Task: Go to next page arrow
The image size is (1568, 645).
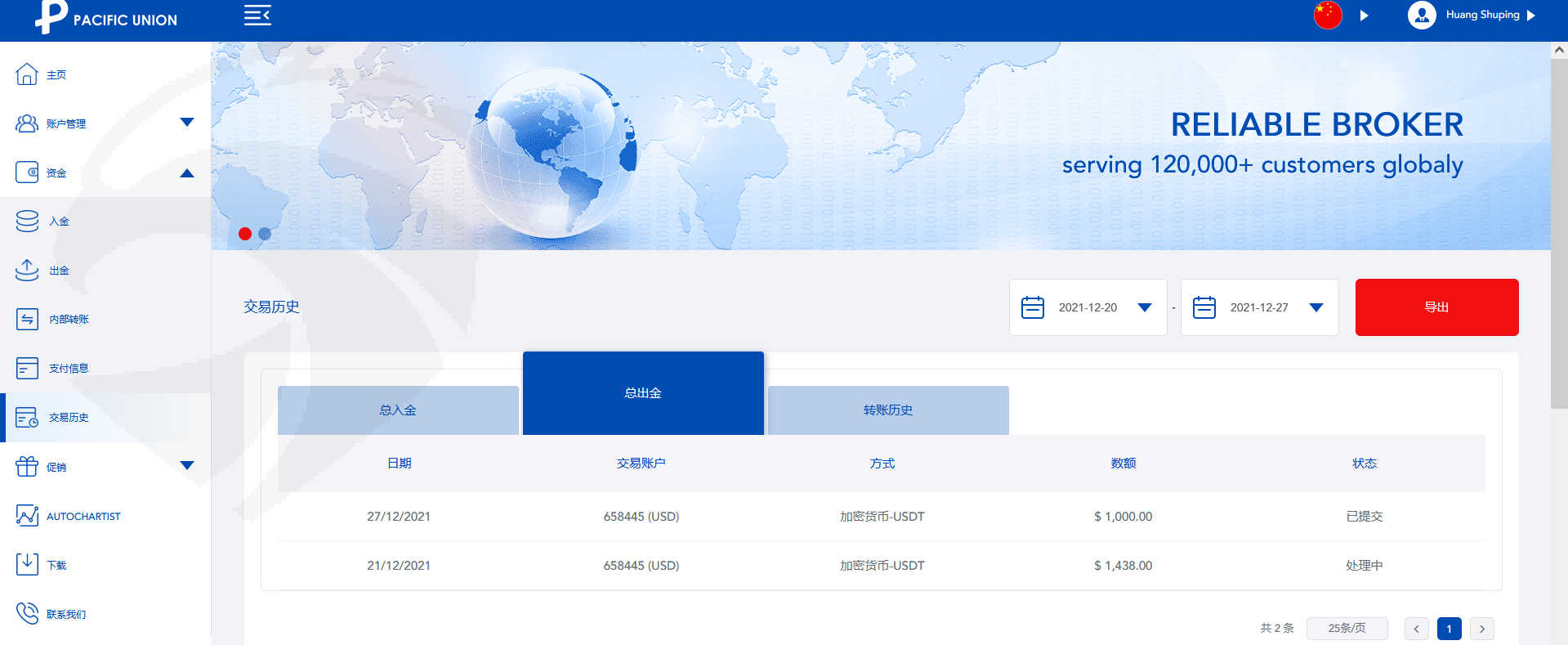Action: click(1481, 629)
